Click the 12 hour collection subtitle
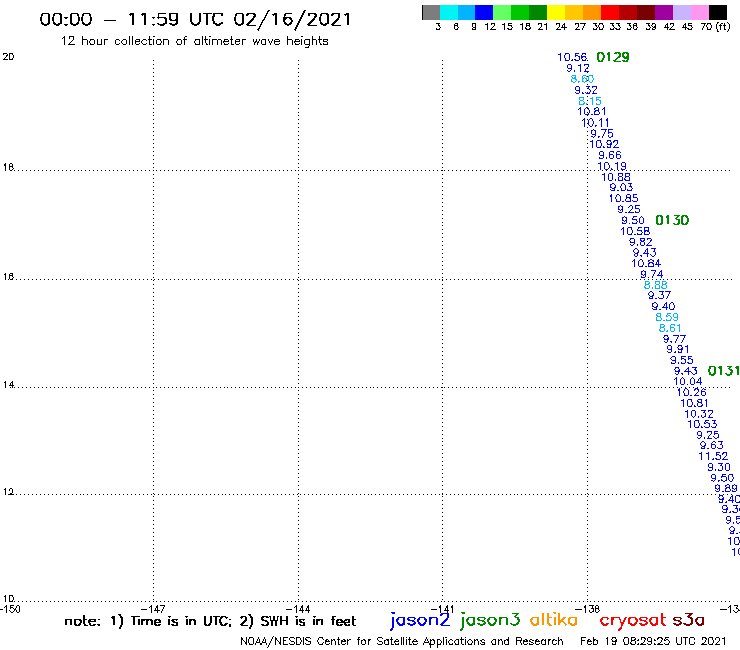 pos(194,41)
